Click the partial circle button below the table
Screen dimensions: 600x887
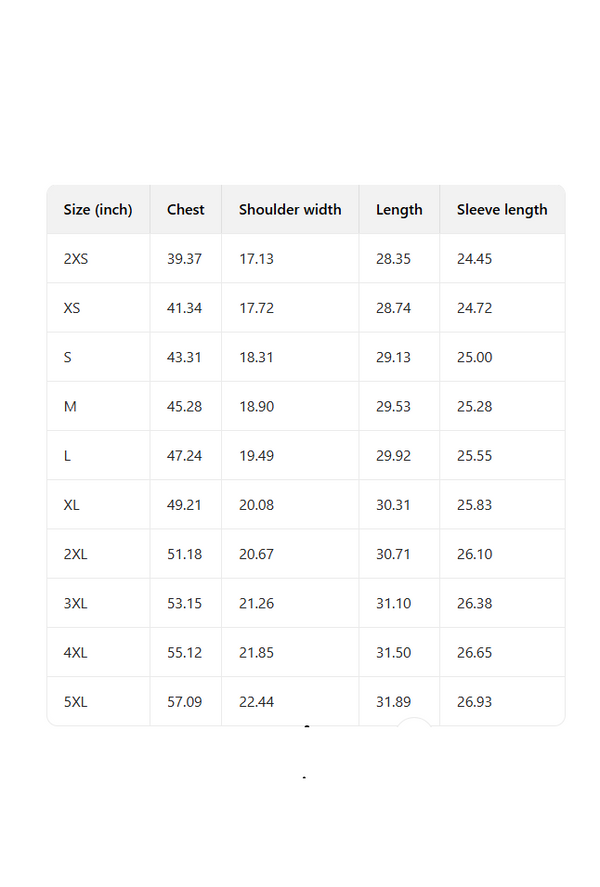414,727
